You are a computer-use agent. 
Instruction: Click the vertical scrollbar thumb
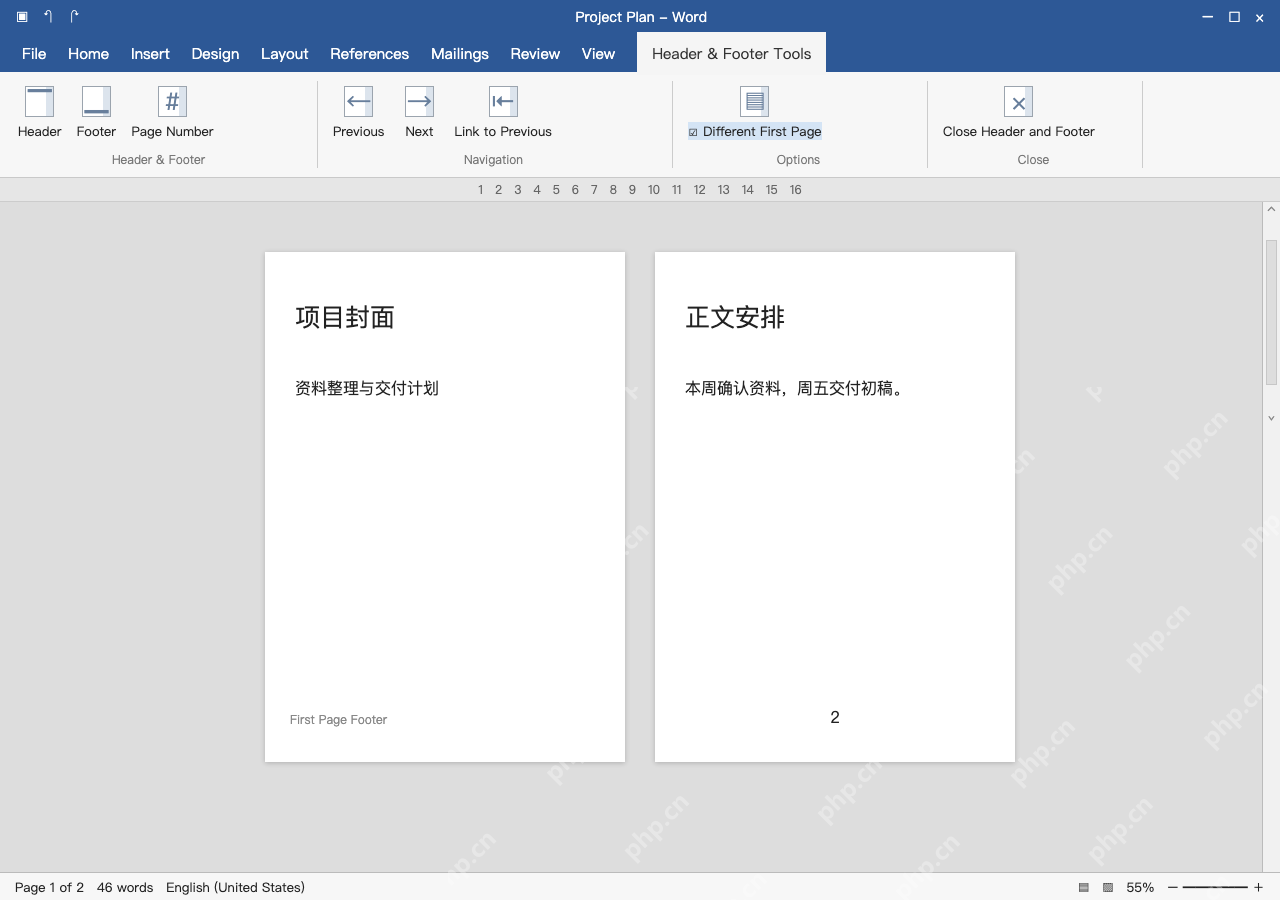1271,312
